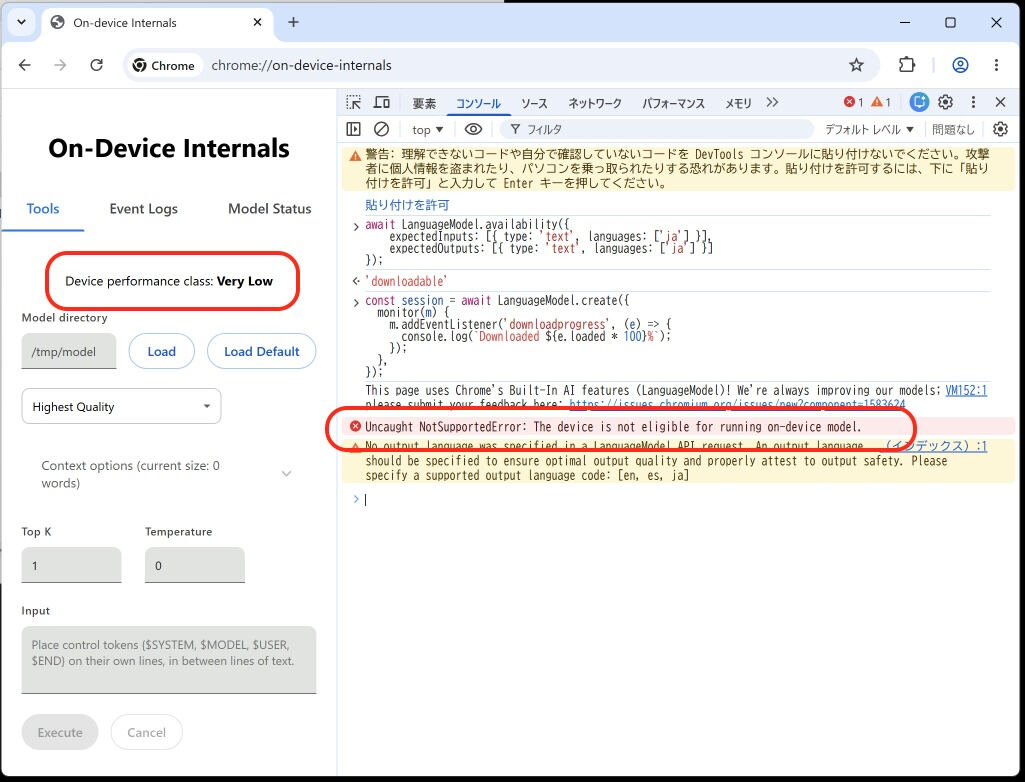Click the /tmp/model directory field
The height and width of the screenshot is (782, 1025).
coord(69,351)
